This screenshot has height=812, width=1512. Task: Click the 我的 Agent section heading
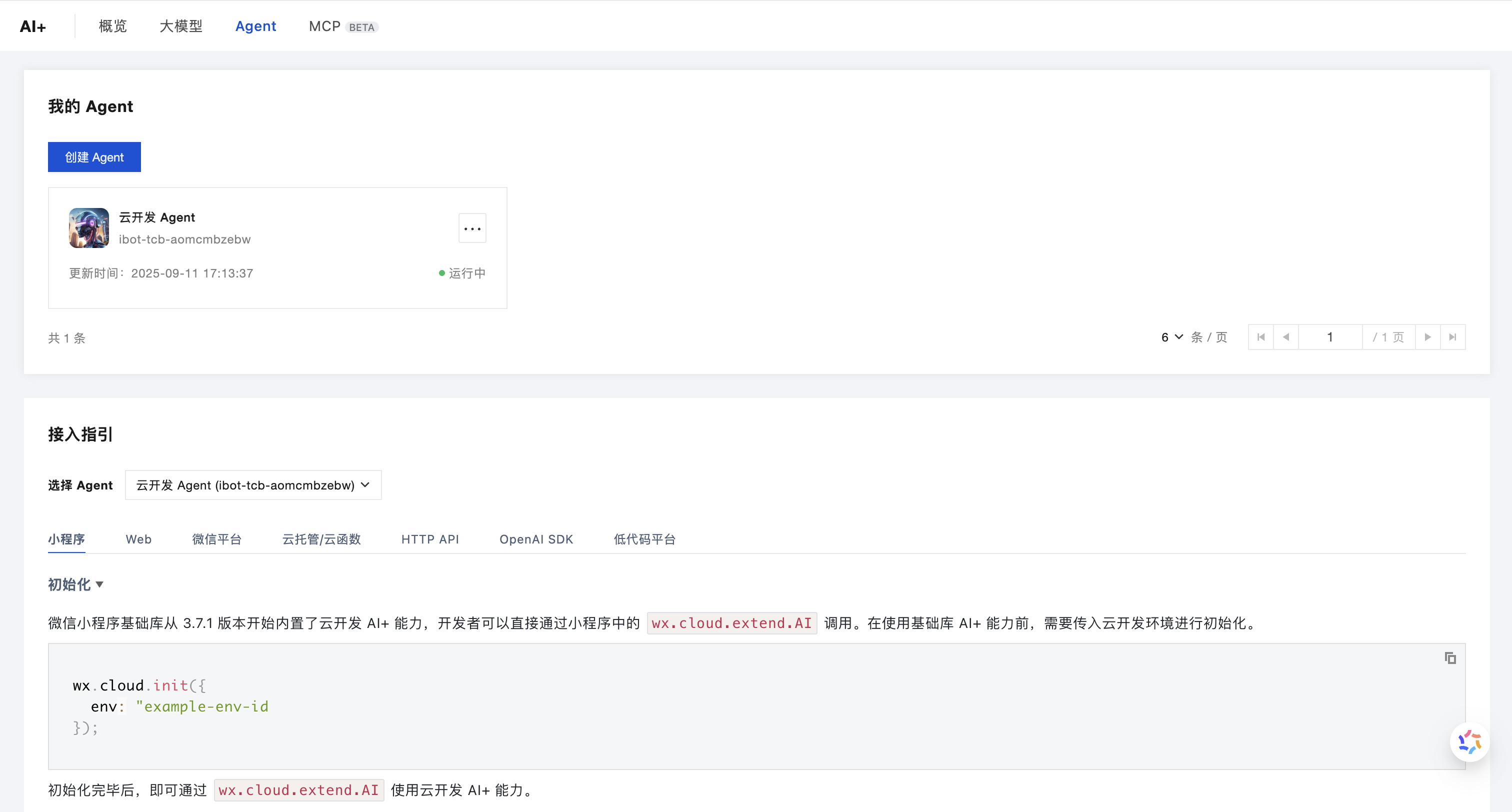point(90,106)
